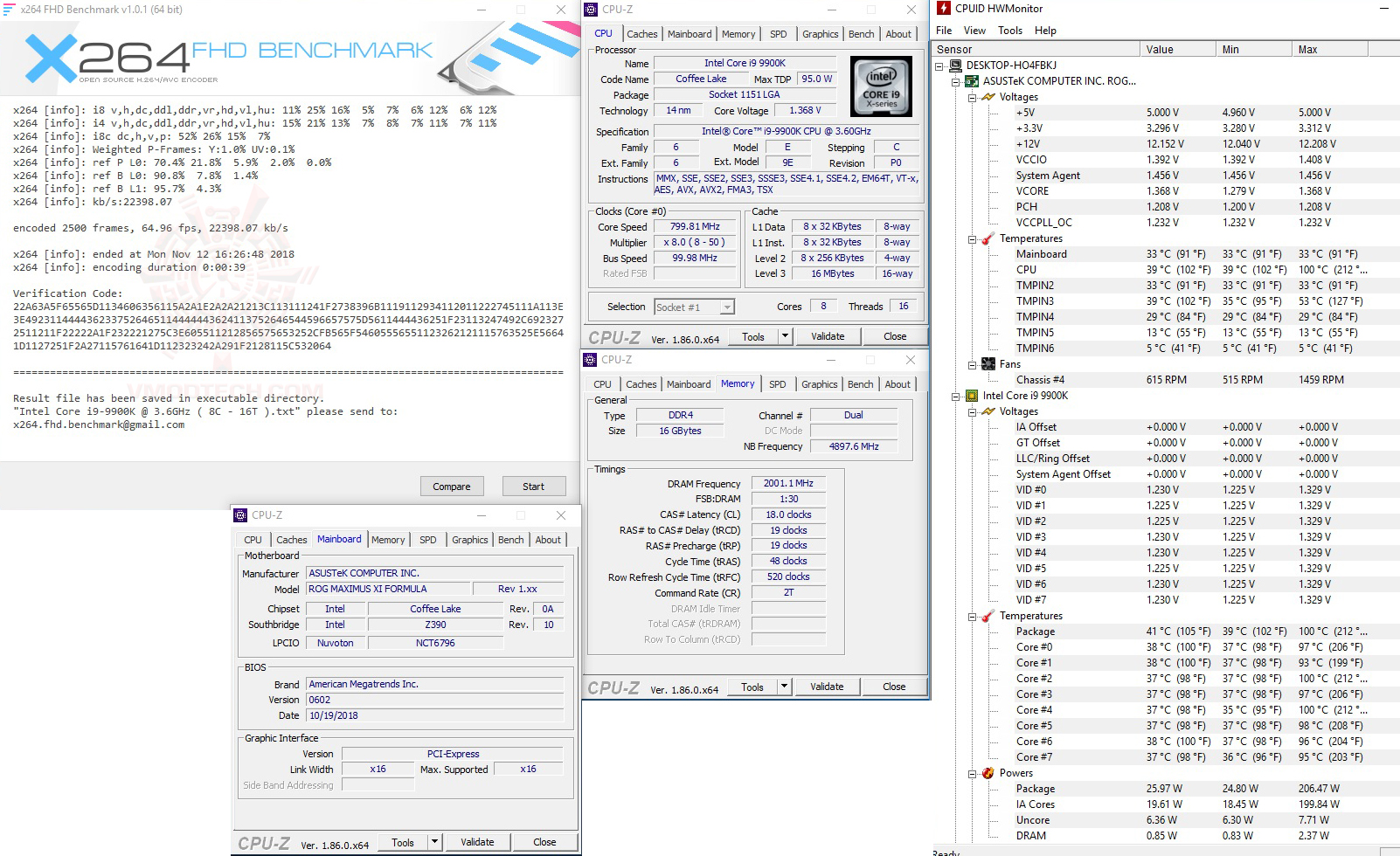The image size is (1400, 856).
Task: Click the CPU-Z icon in the Mainboard window titlebar
Action: (x=242, y=514)
